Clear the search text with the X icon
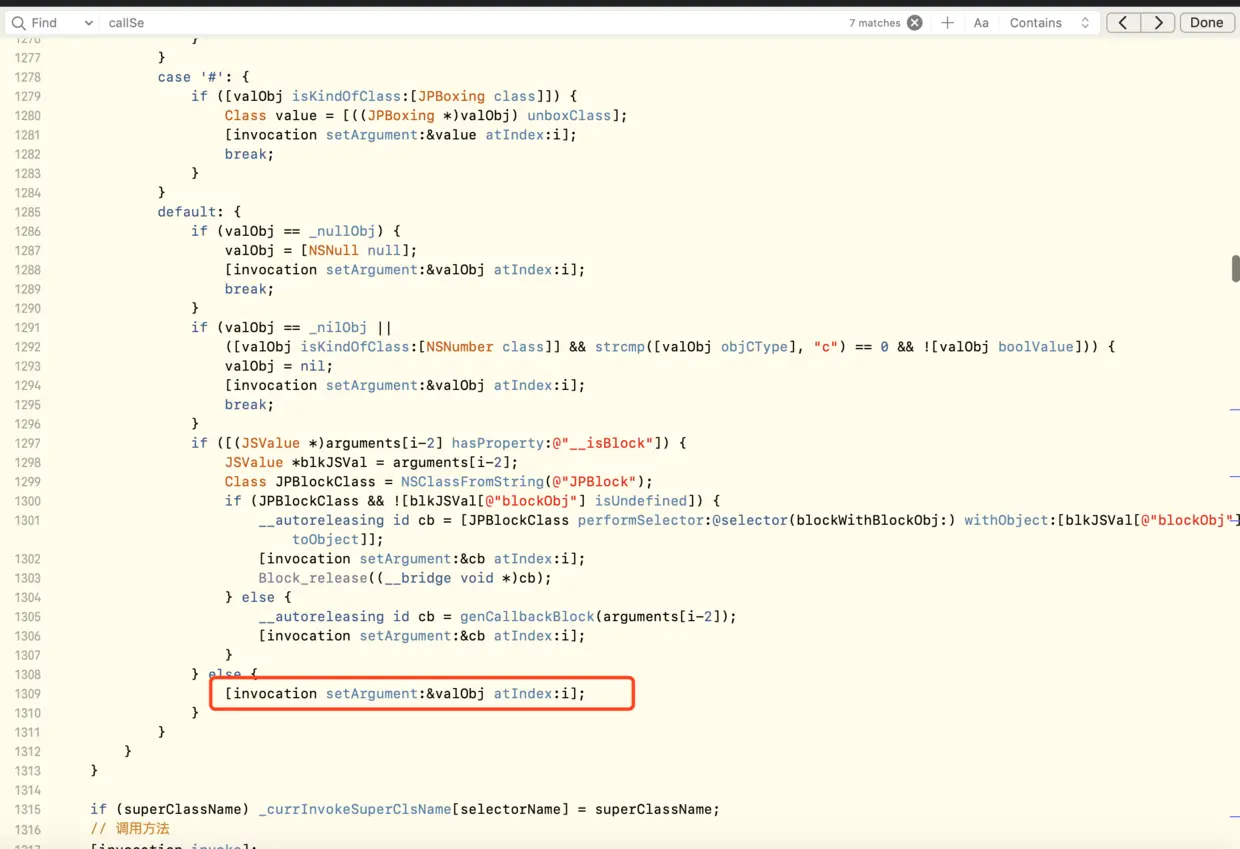 pos(914,23)
